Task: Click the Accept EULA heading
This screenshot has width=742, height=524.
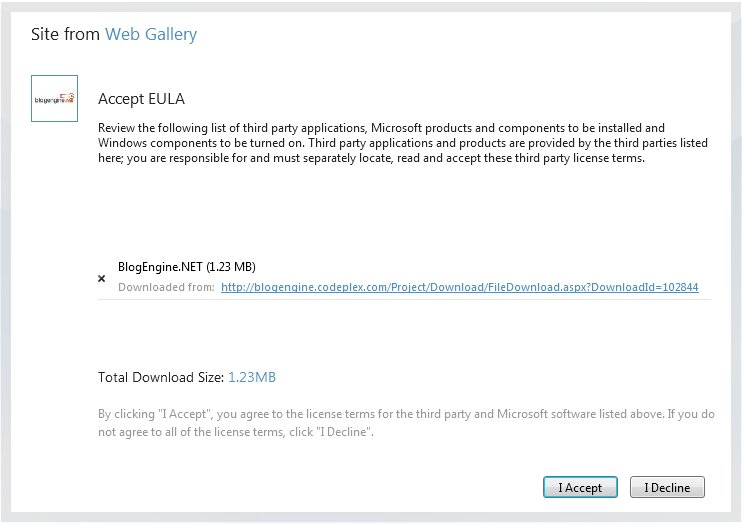Action: point(141,98)
